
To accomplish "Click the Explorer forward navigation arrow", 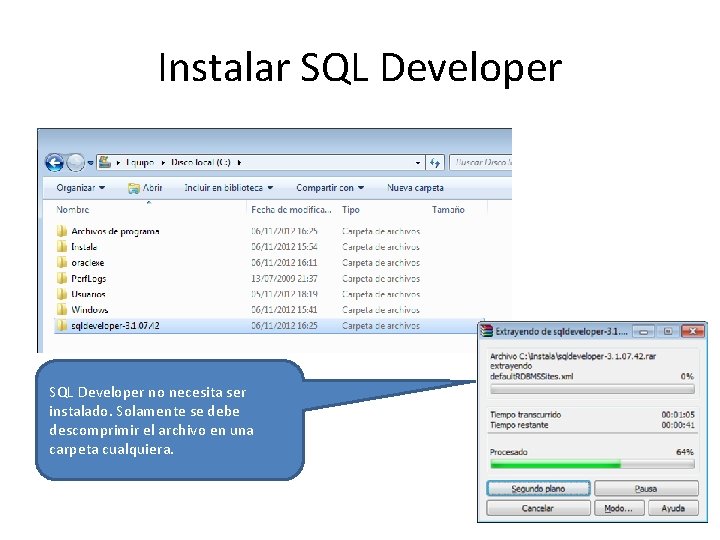I will tap(75, 163).
